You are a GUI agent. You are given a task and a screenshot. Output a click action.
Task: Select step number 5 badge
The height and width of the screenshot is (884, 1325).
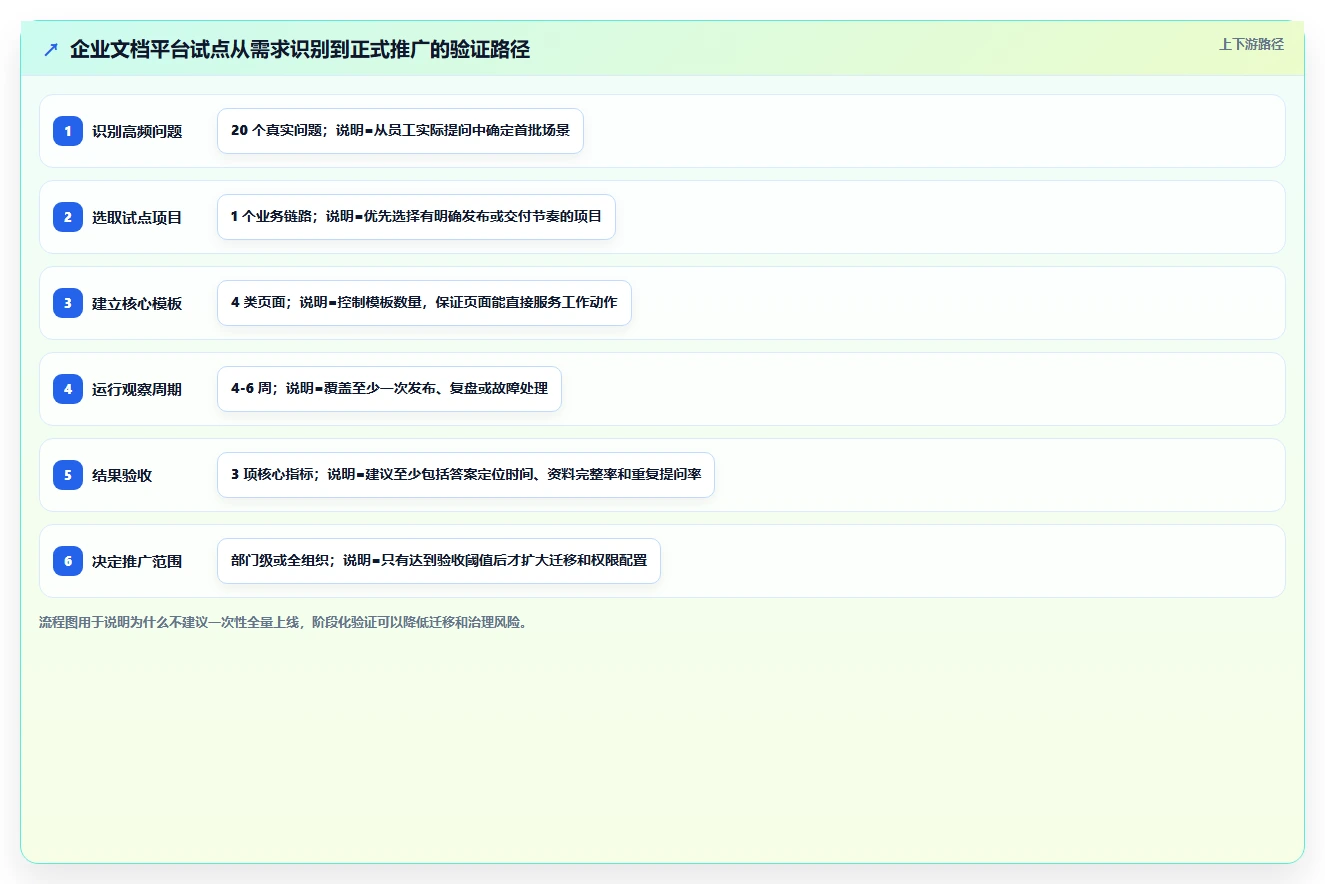[x=68, y=475]
